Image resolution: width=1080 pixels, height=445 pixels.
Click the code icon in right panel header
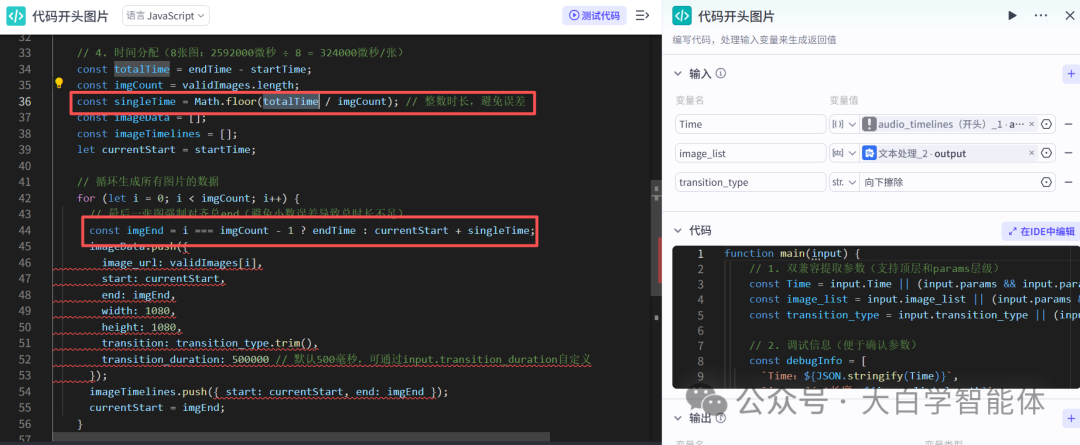pos(682,16)
